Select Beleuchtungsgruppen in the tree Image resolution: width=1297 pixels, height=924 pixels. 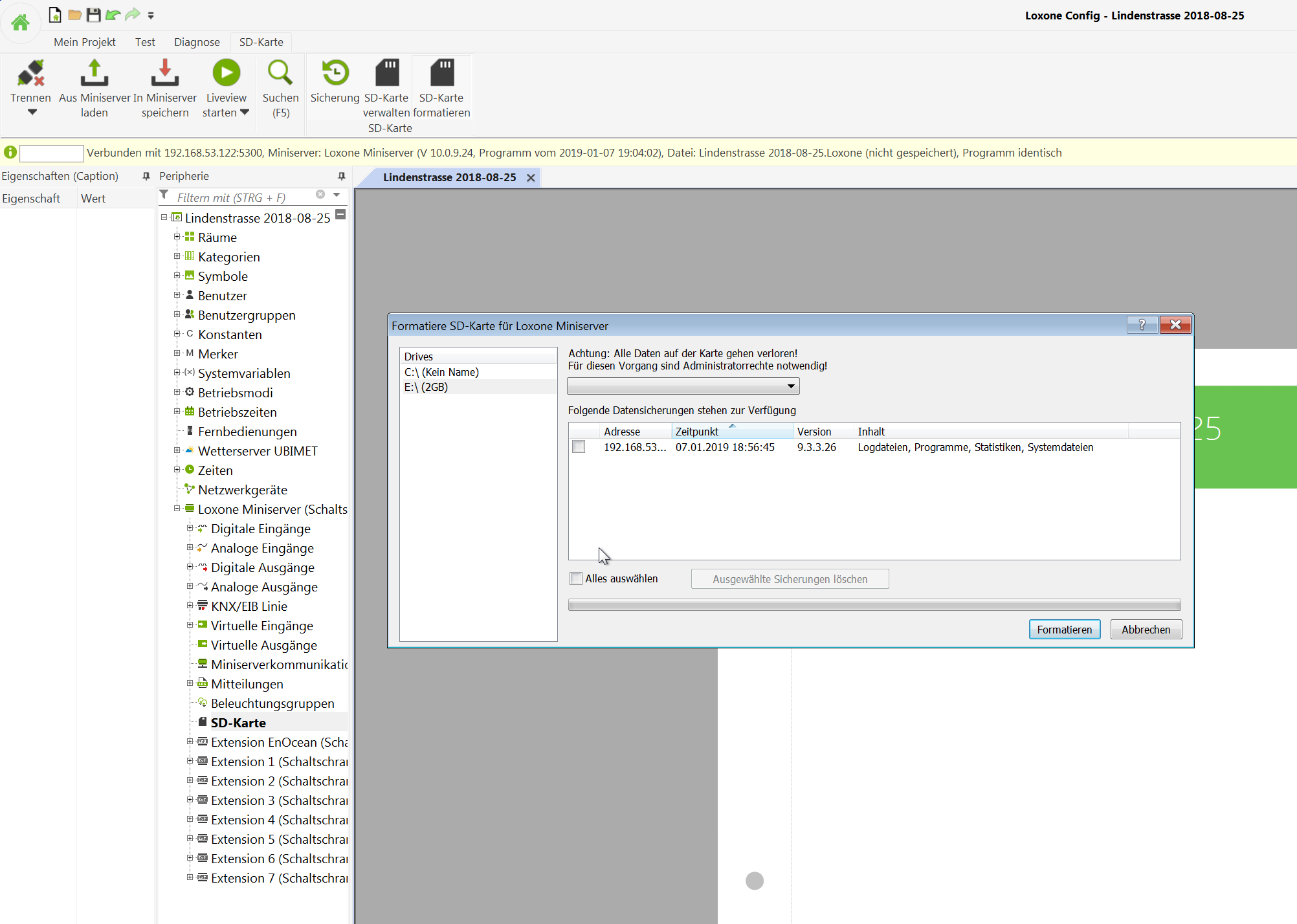[x=272, y=703]
